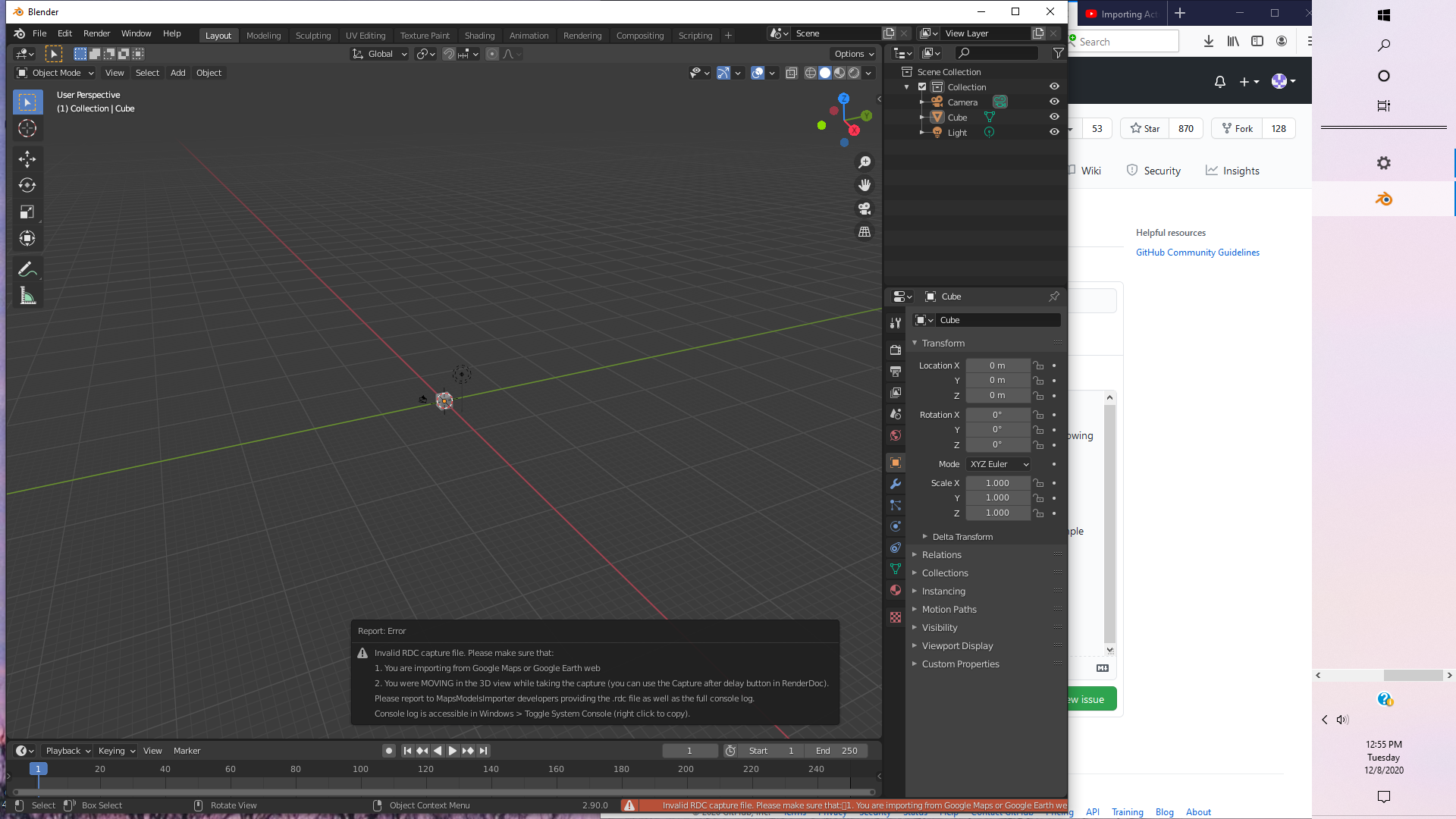Uncheck the Collection checkbox in the outliner
Image resolution: width=1456 pixels, height=819 pixels.
coord(921,86)
